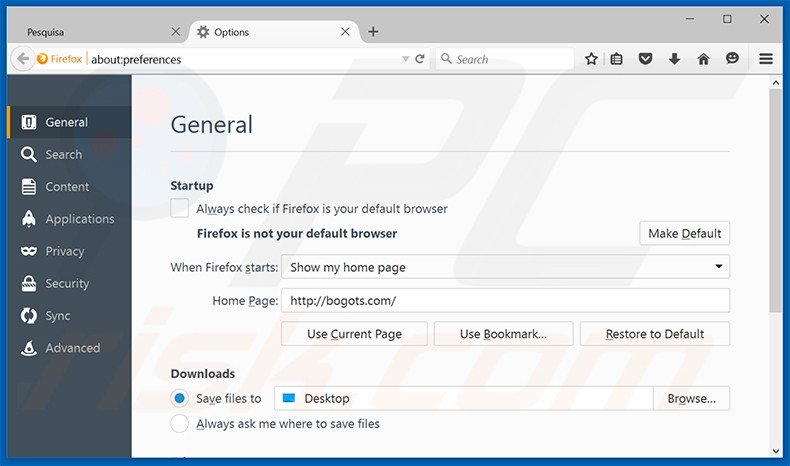The width and height of the screenshot is (790, 466).
Task: Open the Advanced preferences category
Action: click(x=70, y=348)
